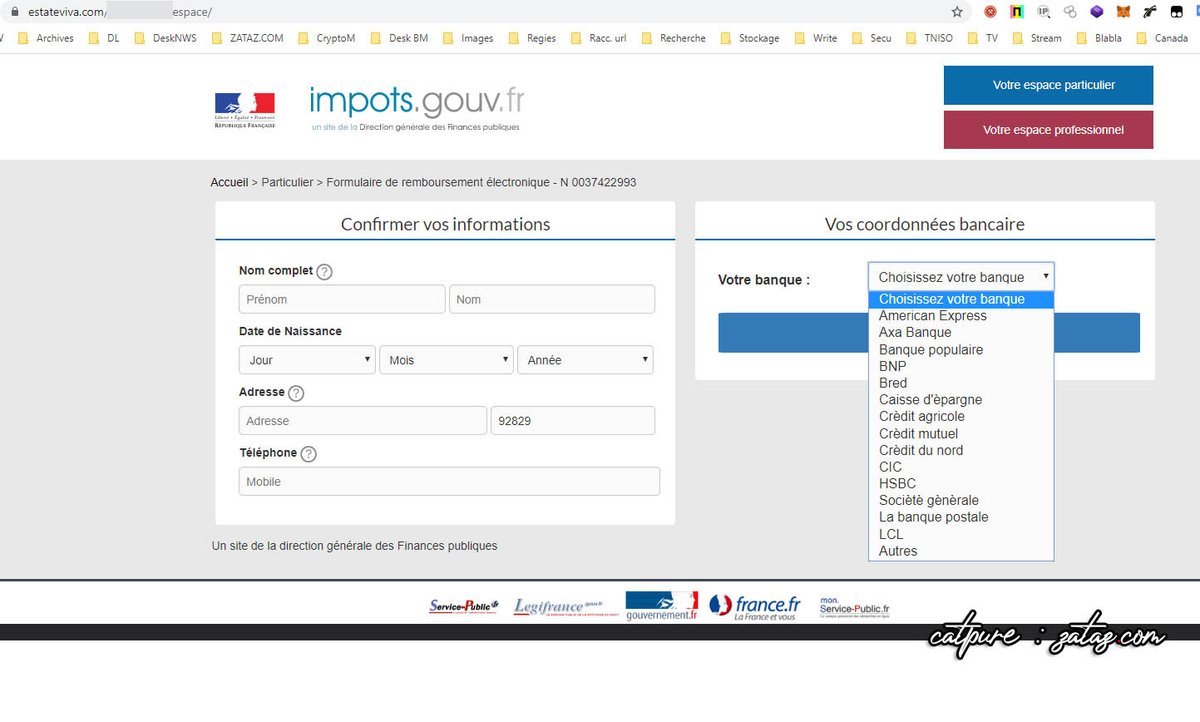The height and width of the screenshot is (722, 1200).
Task: Click Votre espace professionnel button
Action: click(1048, 130)
